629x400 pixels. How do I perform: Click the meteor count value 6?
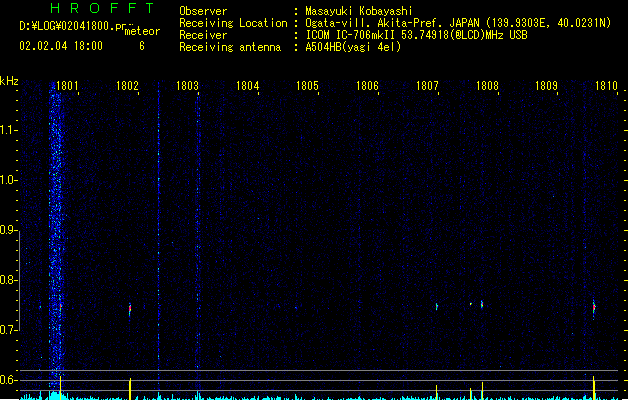tap(142, 46)
